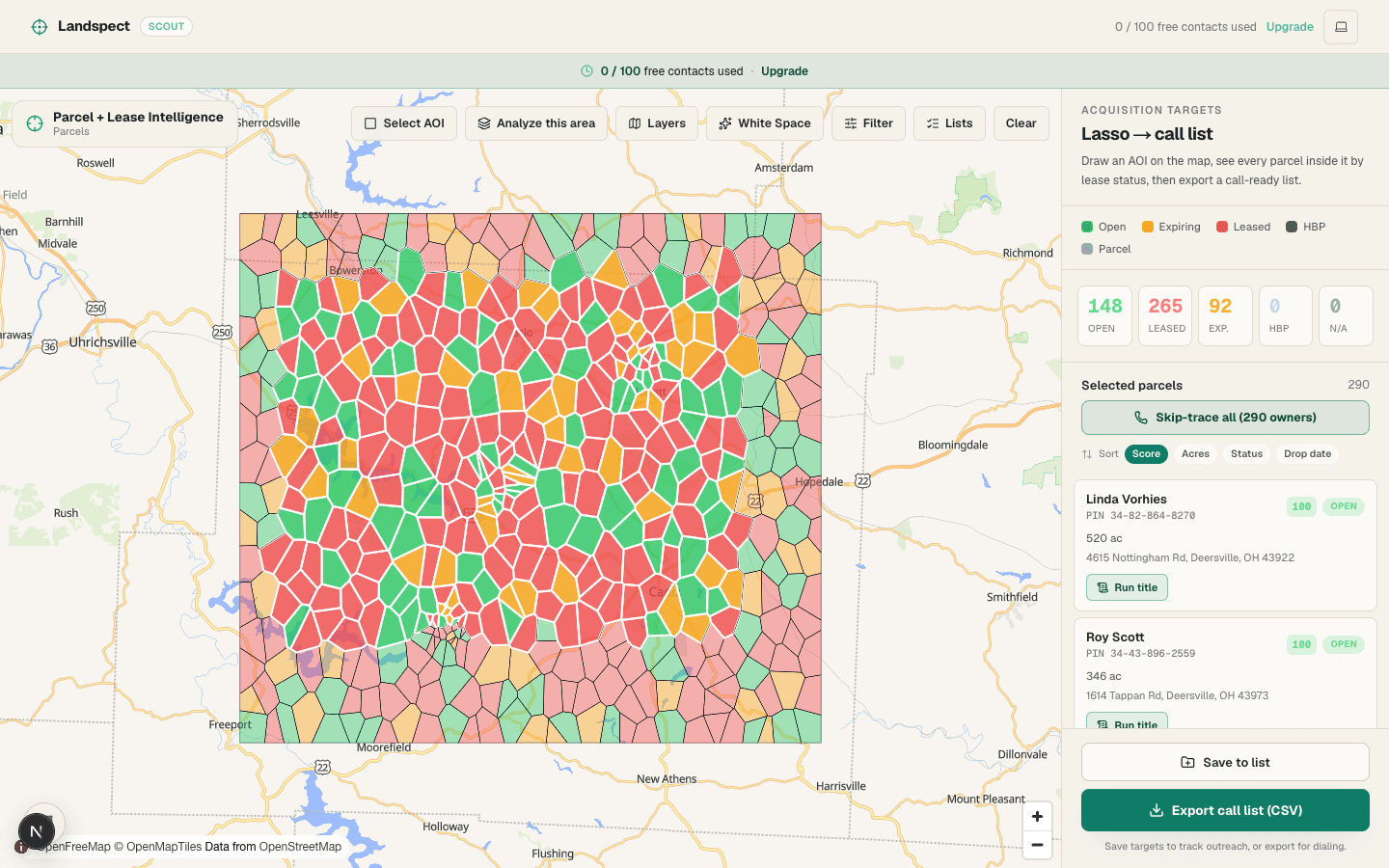Toggle the HBP legend item
Image resolution: width=1389 pixels, height=868 pixels.
point(1306,227)
